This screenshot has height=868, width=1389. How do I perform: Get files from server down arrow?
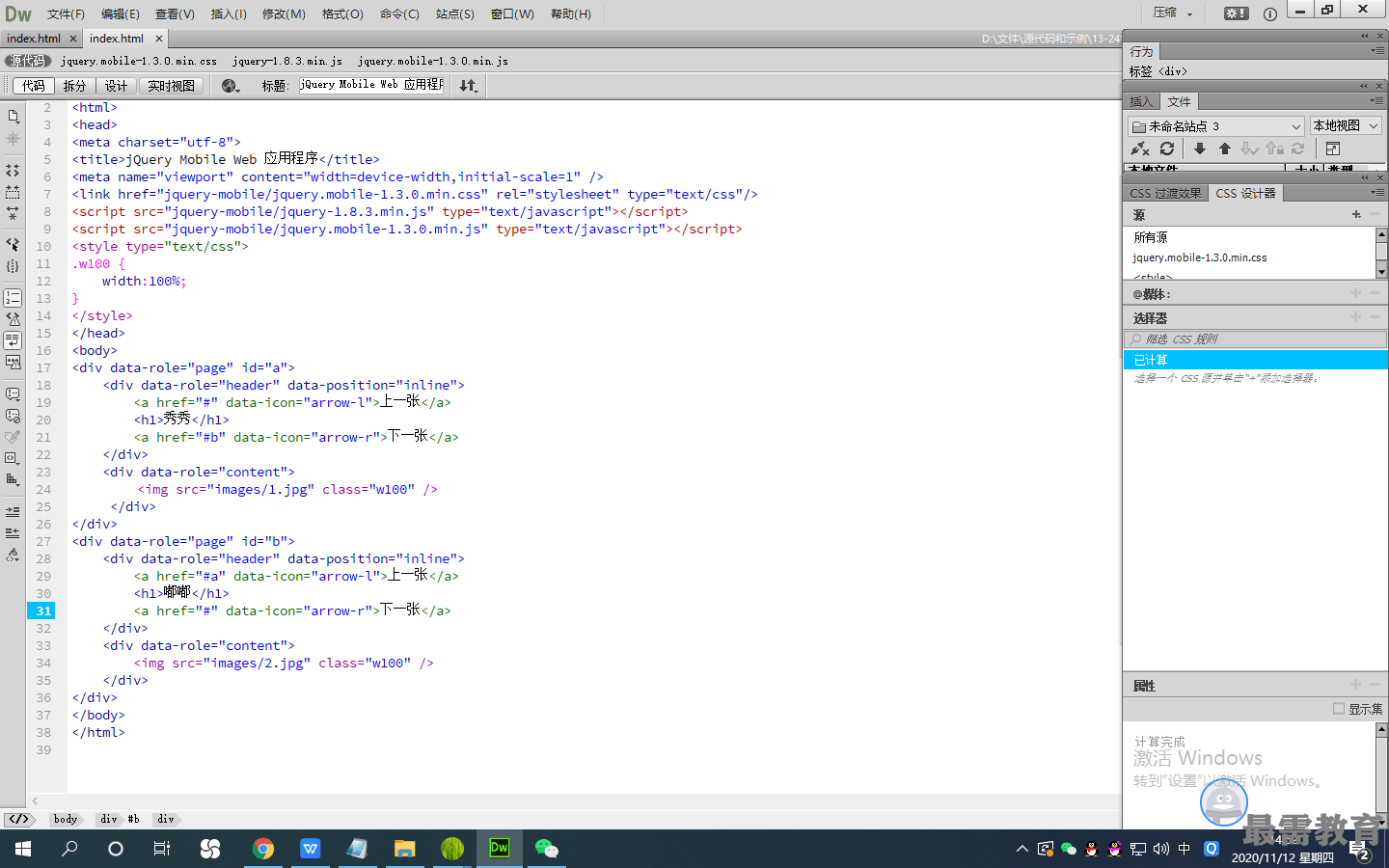(x=1200, y=149)
